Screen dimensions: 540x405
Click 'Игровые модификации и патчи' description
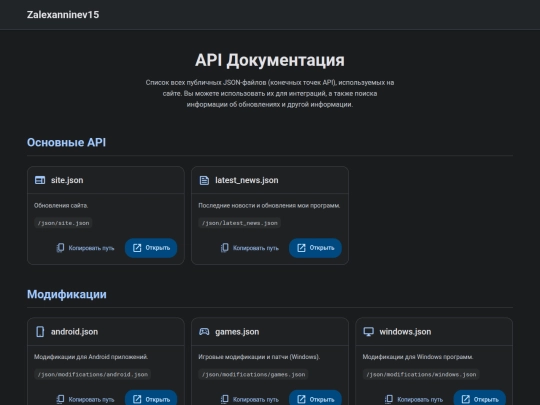(259, 357)
